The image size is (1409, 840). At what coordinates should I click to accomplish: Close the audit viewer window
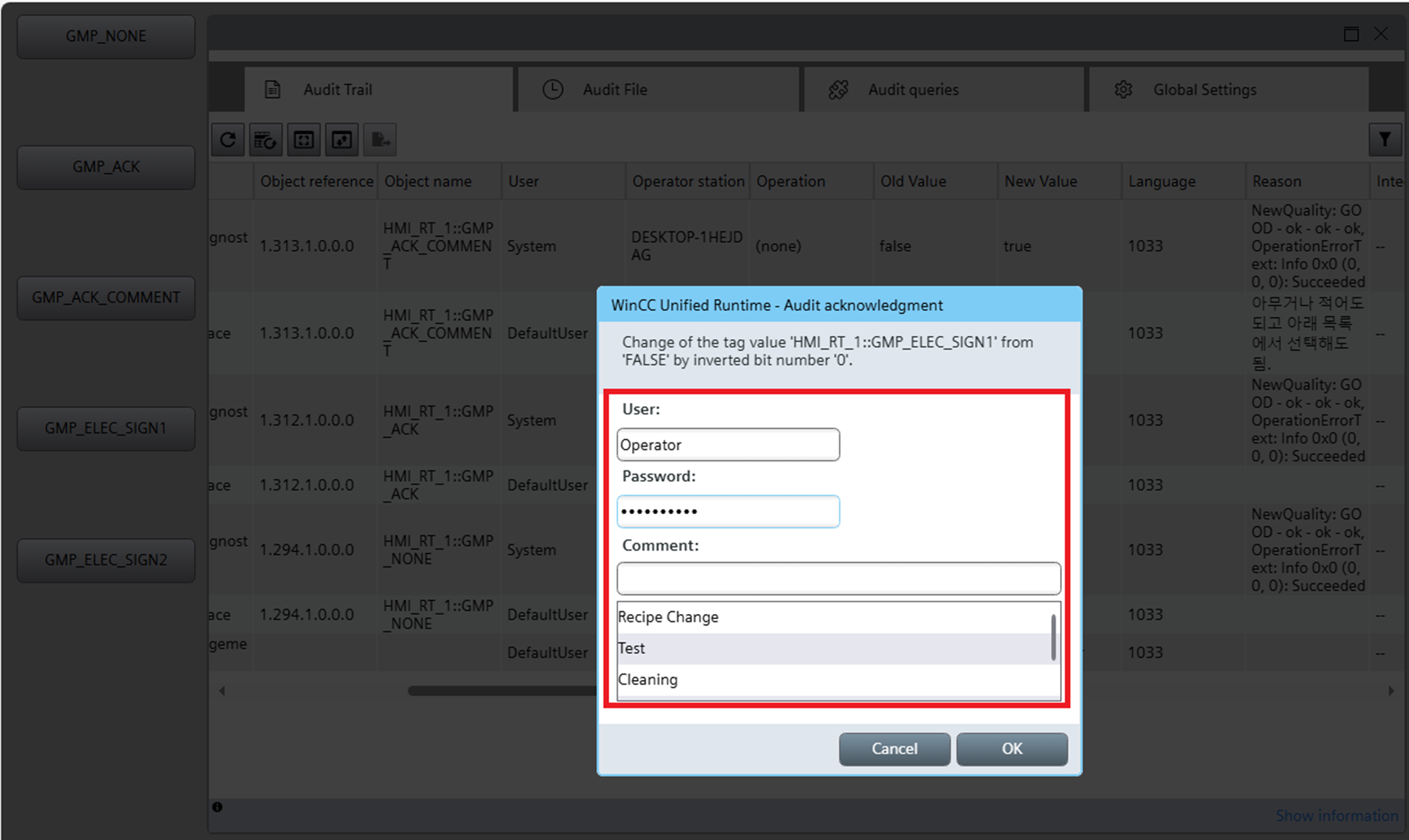tap(1381, 34)
